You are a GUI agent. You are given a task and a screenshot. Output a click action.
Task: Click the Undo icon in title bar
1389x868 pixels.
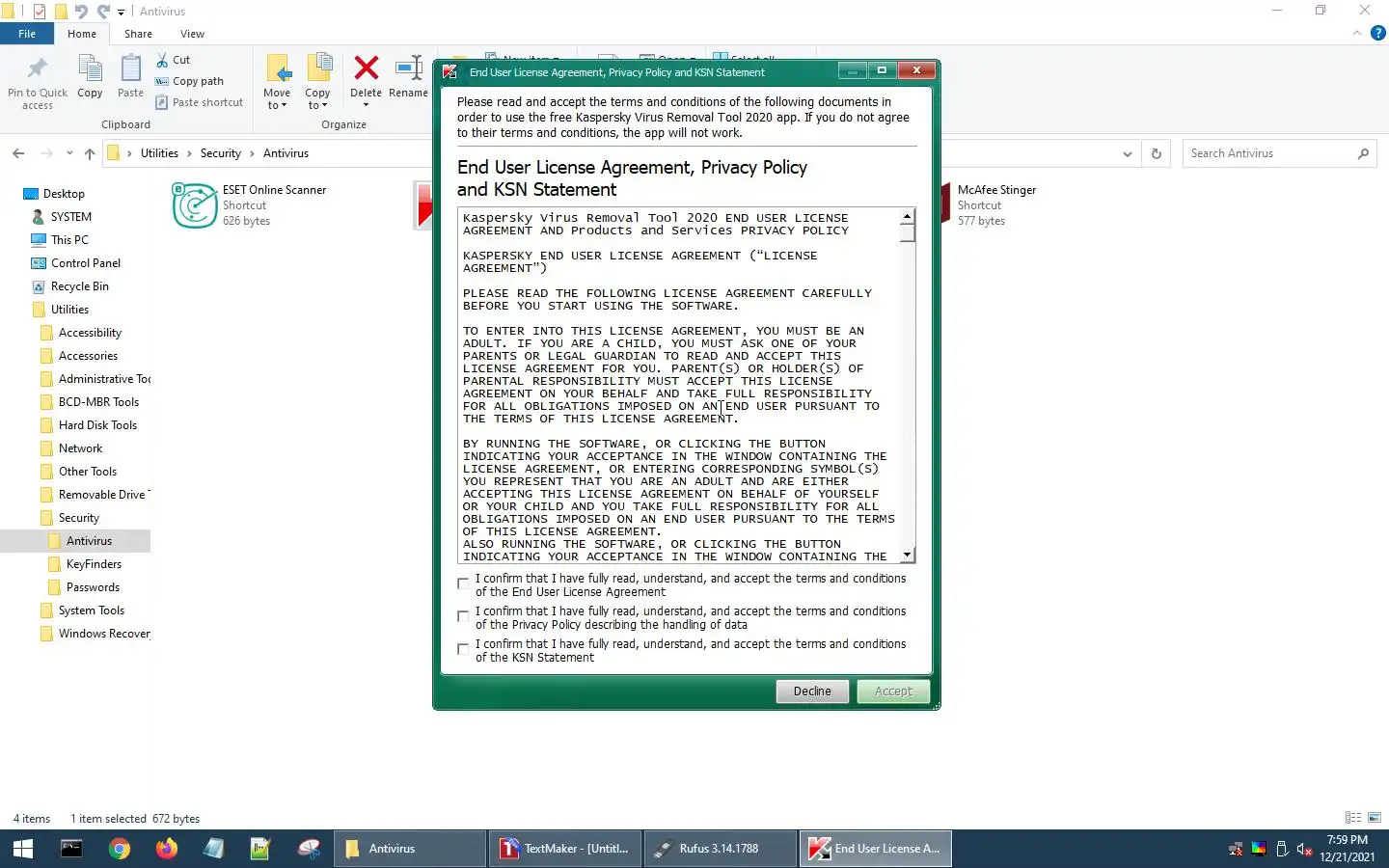[x=81, y=12]
